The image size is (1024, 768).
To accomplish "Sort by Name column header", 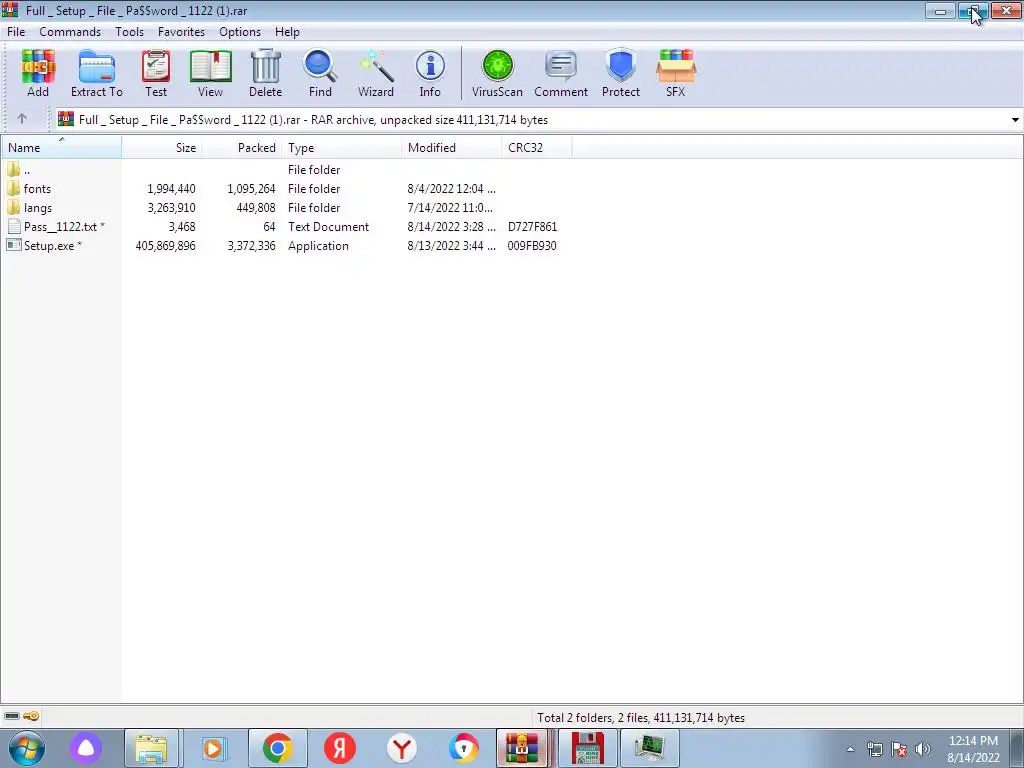I will click(x=61, y=148).
